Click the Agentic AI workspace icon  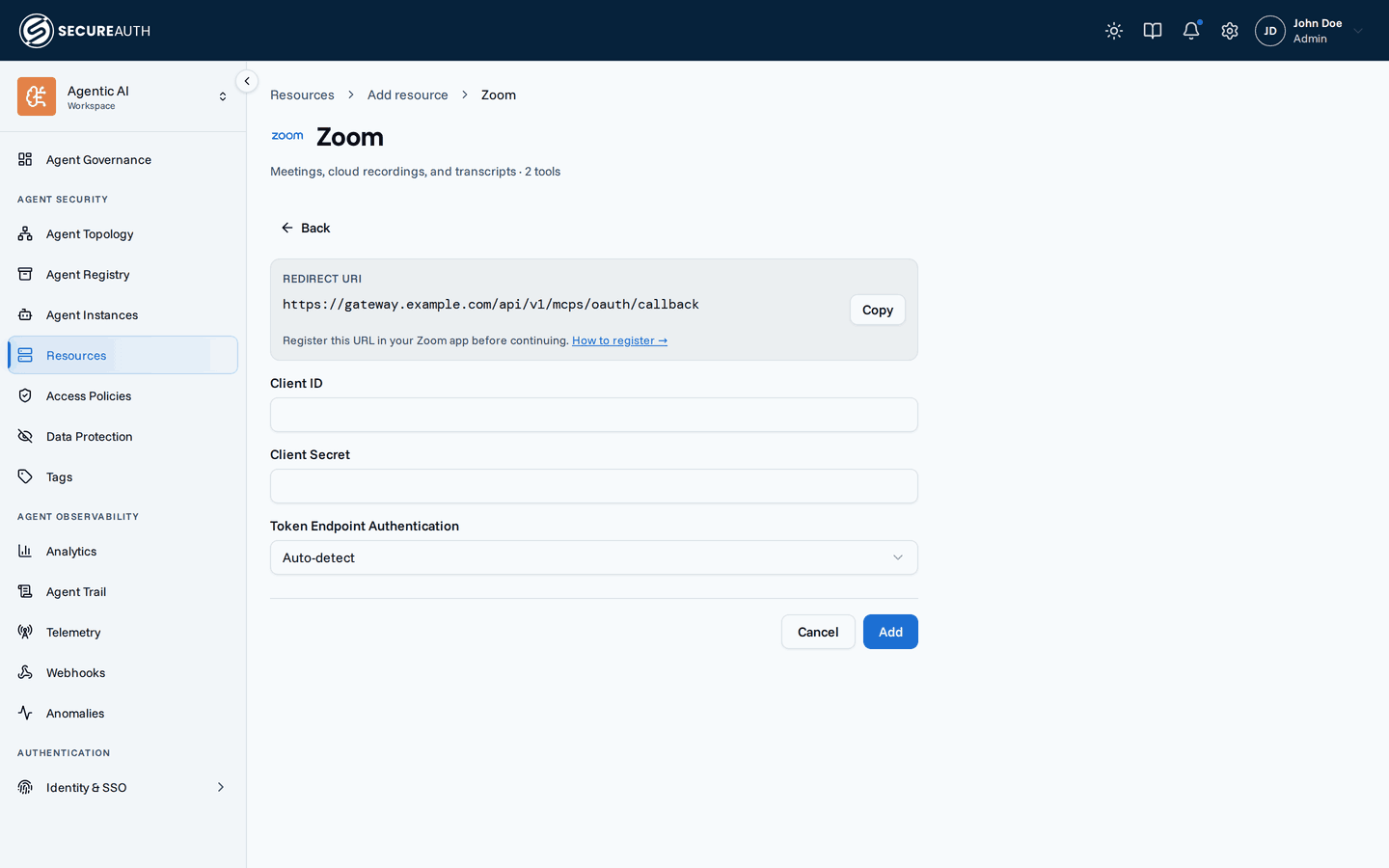[37, 96]
